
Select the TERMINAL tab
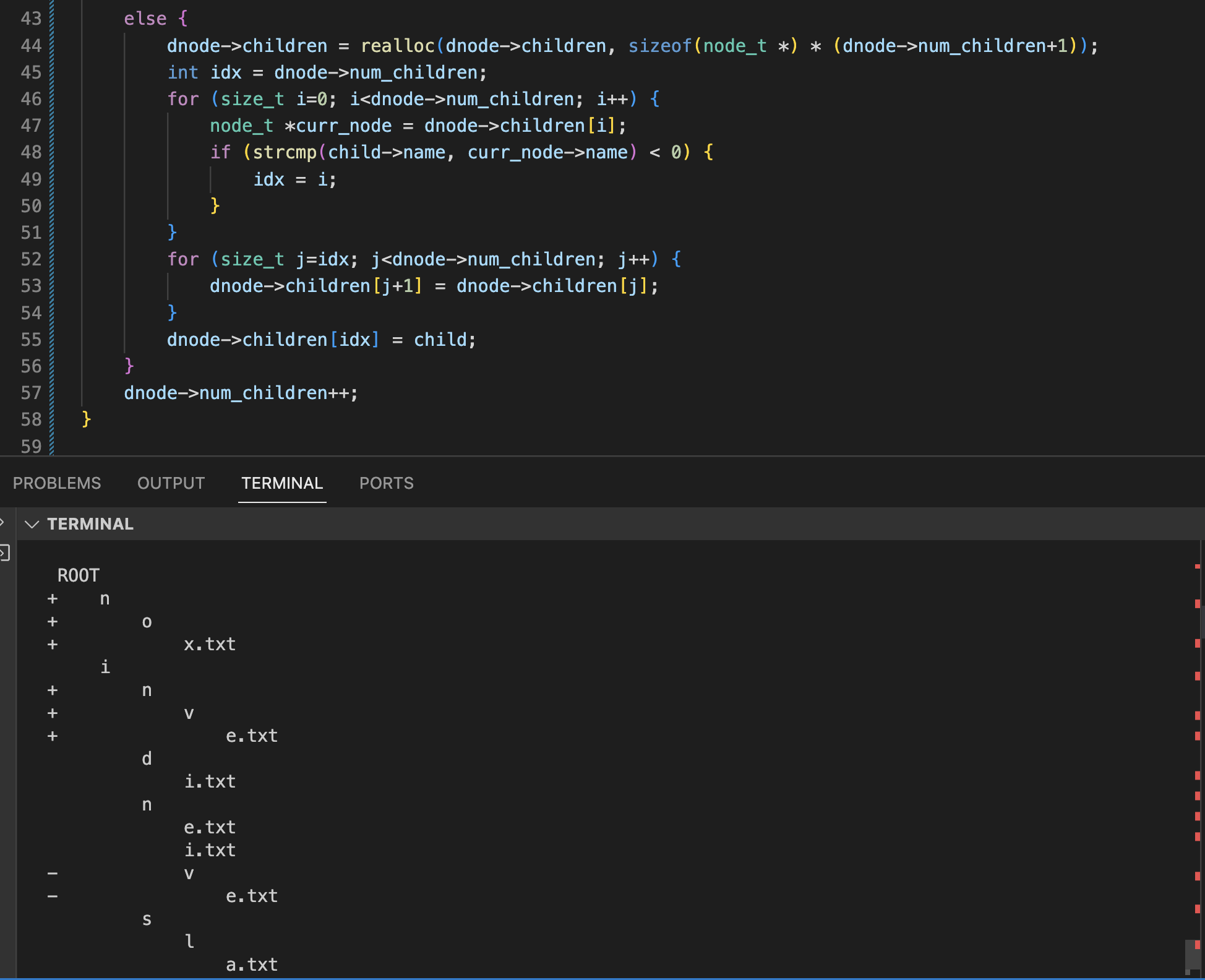pyautogui.click(x=282, y=483)
